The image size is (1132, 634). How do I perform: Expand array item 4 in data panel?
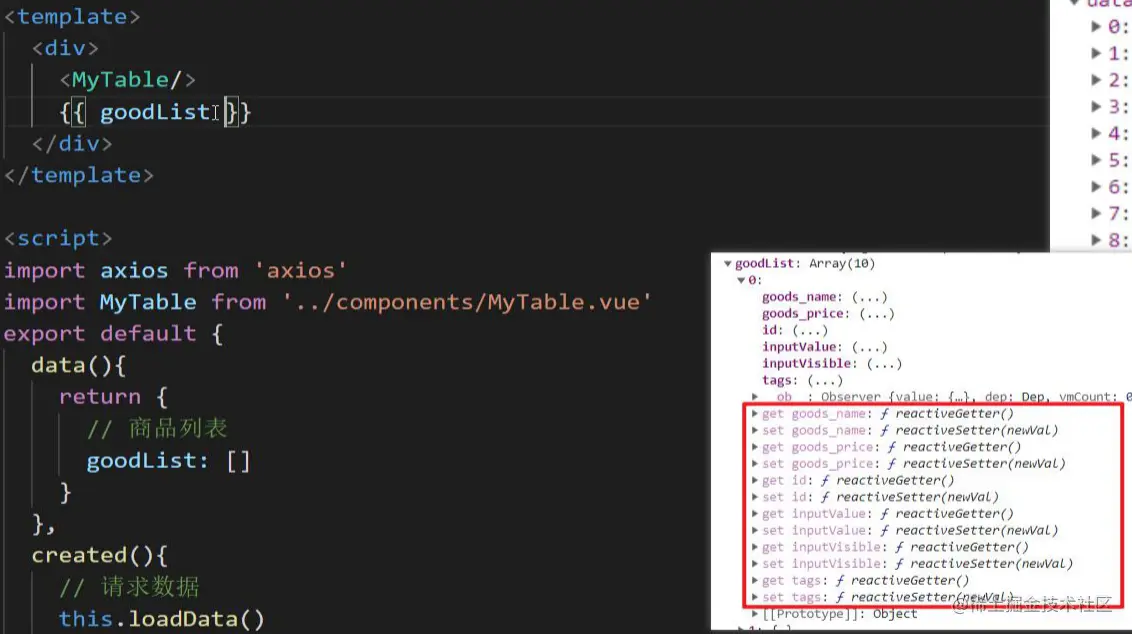[1096, 134]
